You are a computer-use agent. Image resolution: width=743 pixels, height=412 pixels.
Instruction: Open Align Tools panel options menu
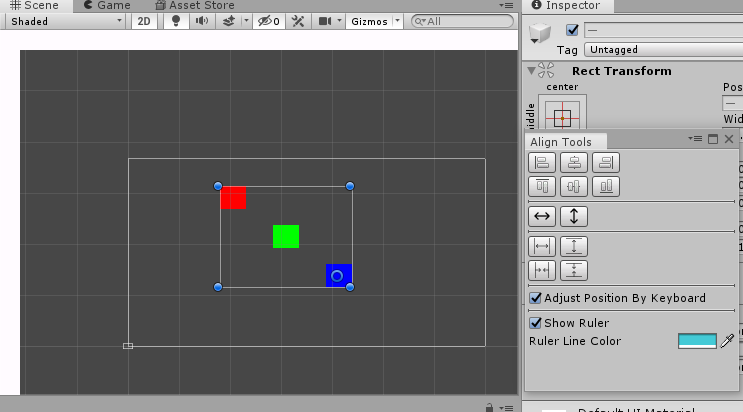tap(695, 139)
